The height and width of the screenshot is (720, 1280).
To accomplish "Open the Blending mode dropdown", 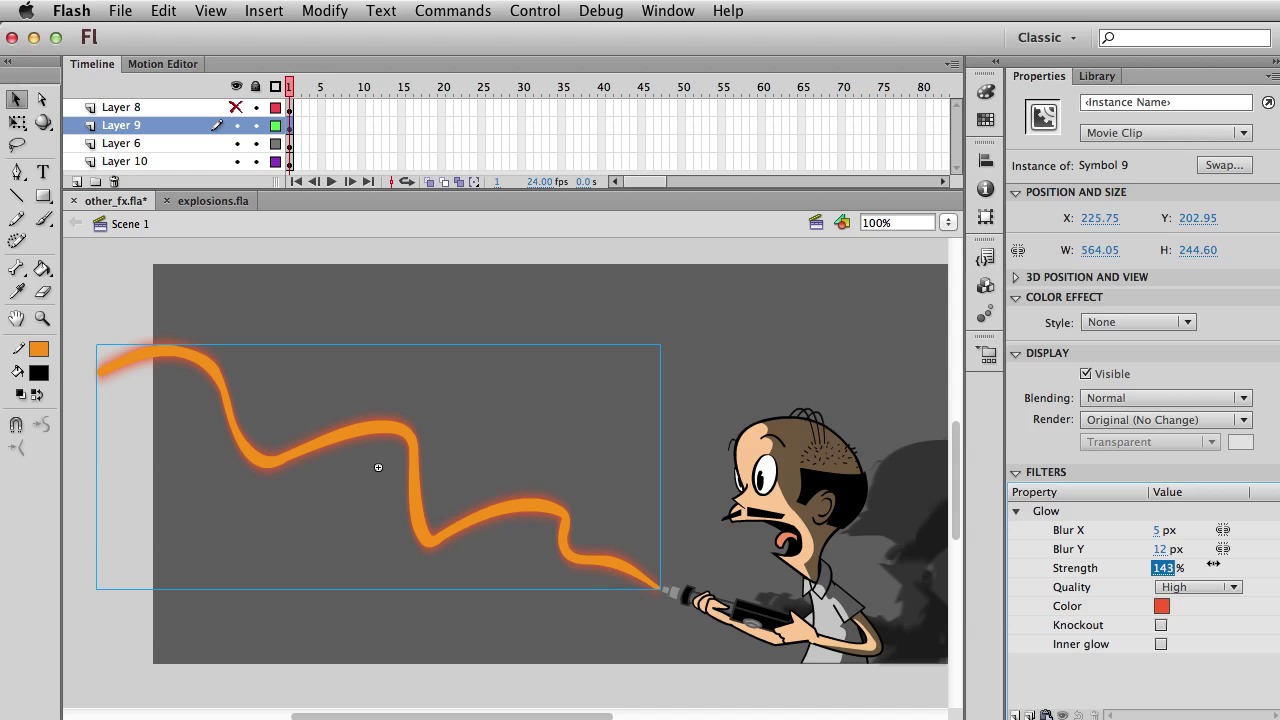I will tap(1167, 398).
